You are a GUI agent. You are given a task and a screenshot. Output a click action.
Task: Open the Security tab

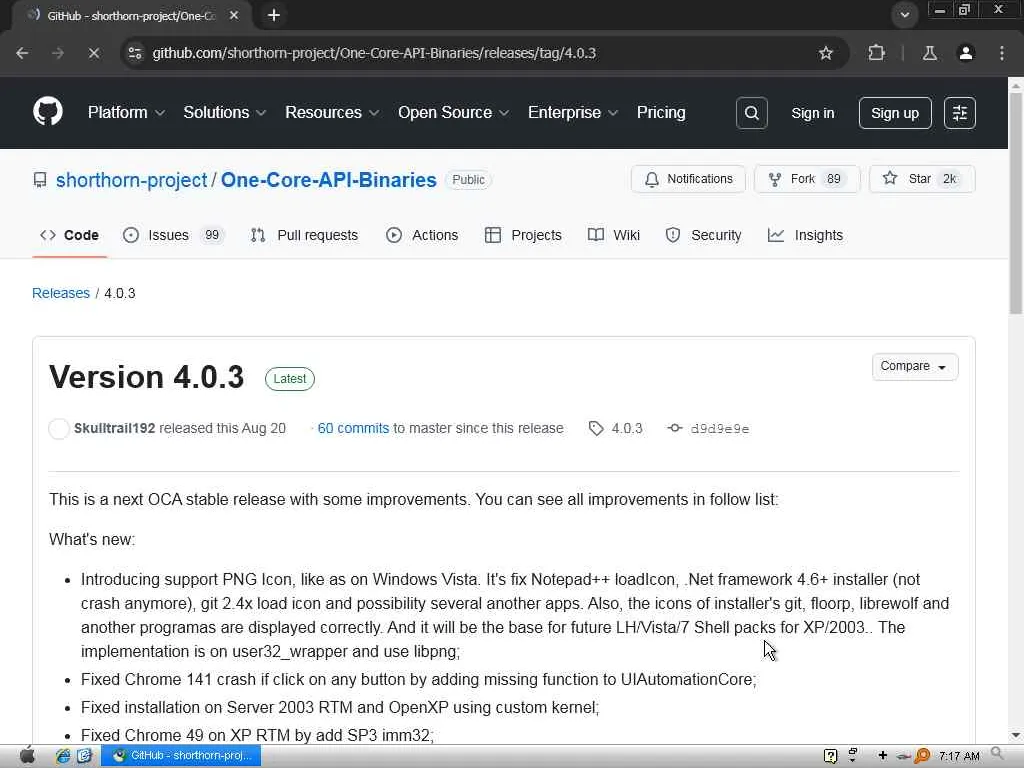point(703,235)
